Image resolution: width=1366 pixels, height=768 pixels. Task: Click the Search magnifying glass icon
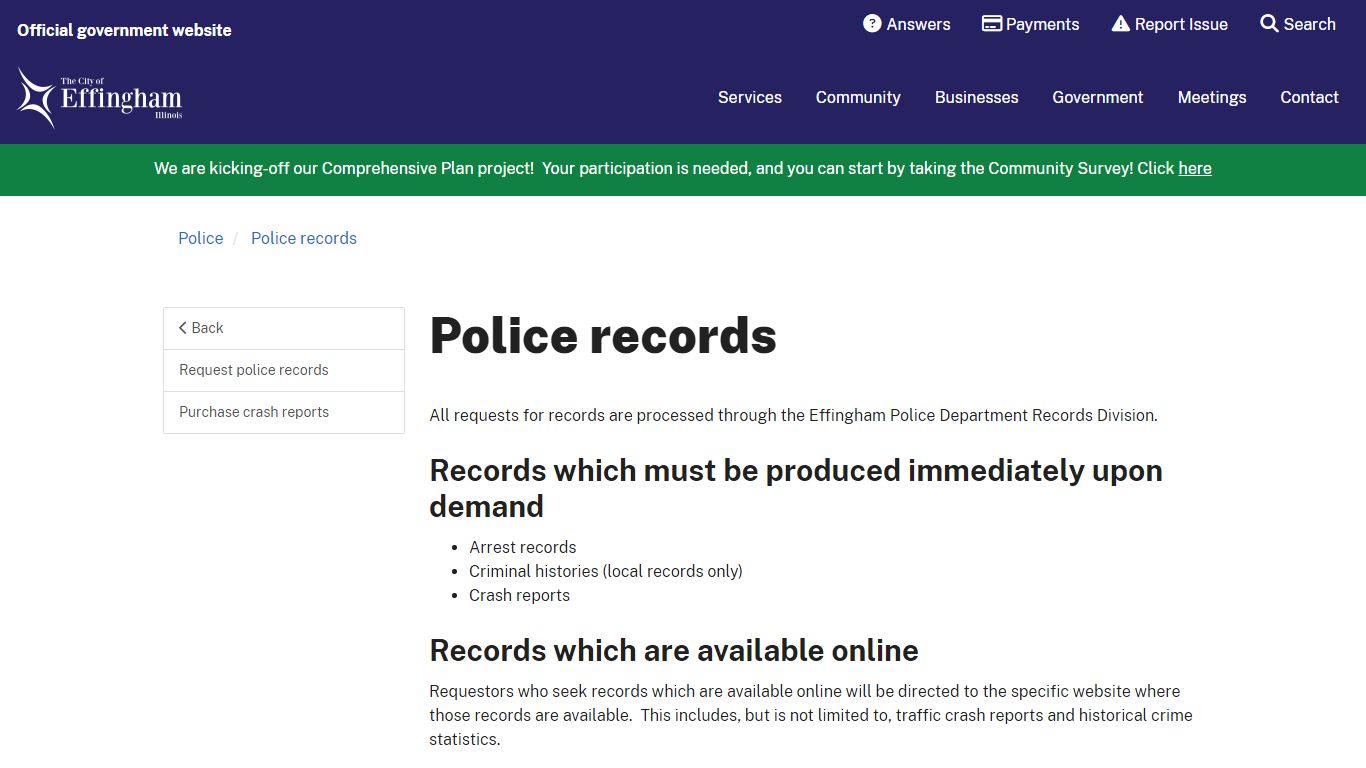(1270, 23)
